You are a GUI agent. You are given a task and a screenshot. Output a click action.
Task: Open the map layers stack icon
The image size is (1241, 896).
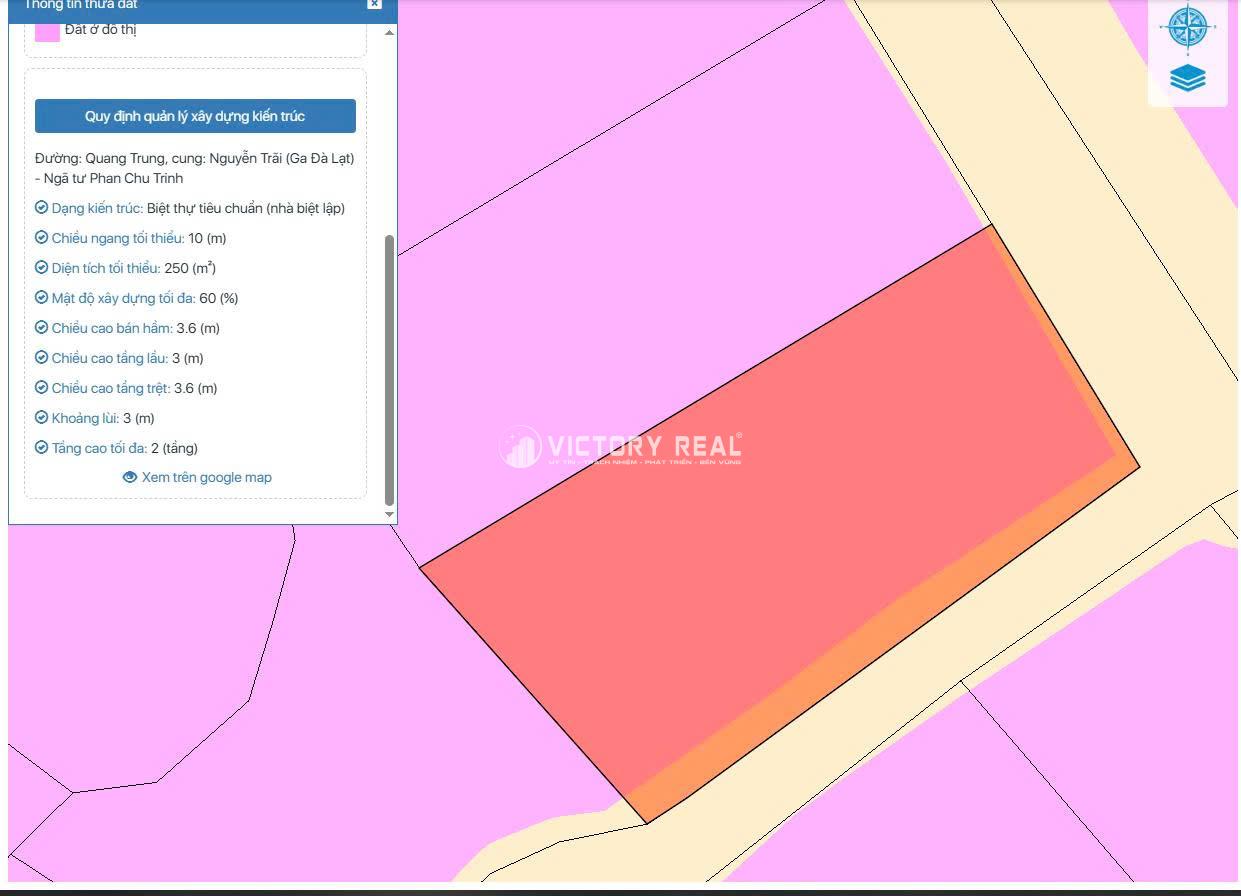(1187, 78)
